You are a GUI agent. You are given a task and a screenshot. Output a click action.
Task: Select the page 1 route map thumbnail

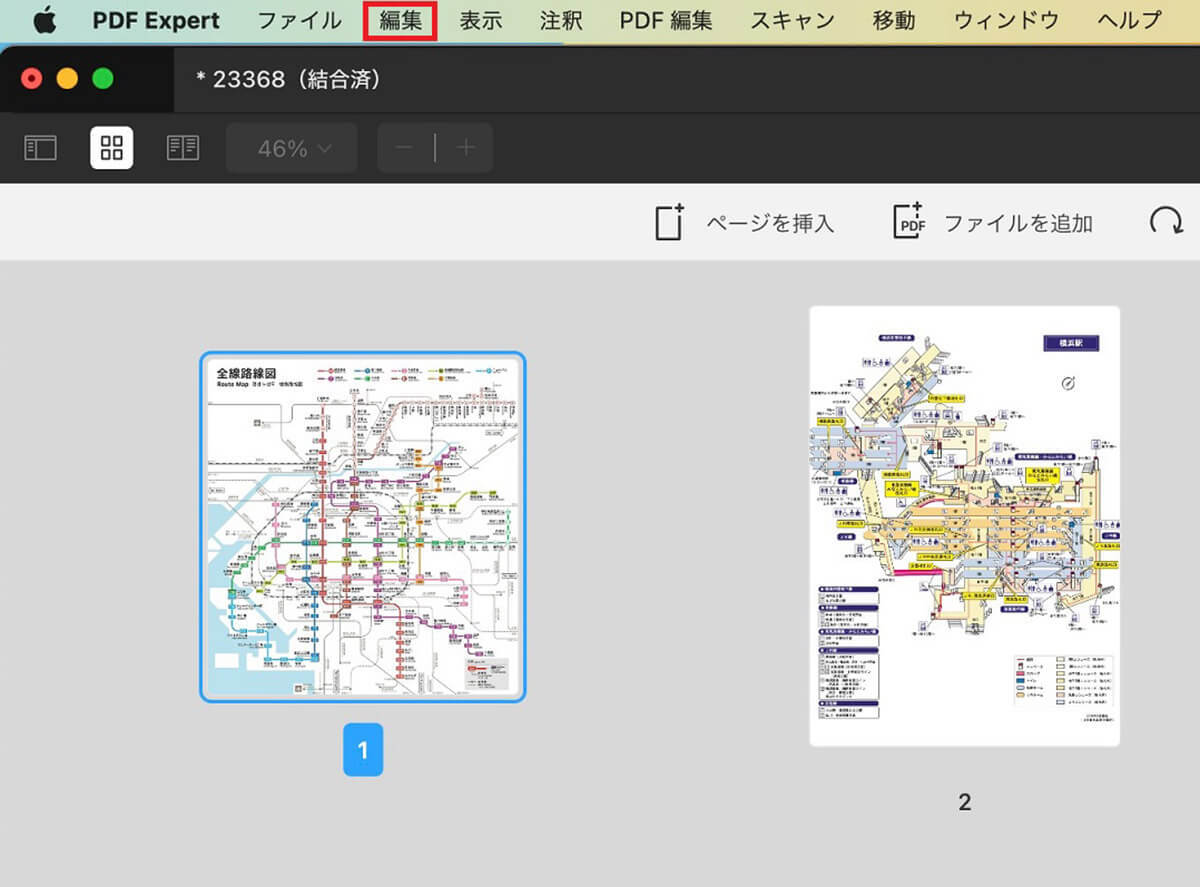coord(363,527)
